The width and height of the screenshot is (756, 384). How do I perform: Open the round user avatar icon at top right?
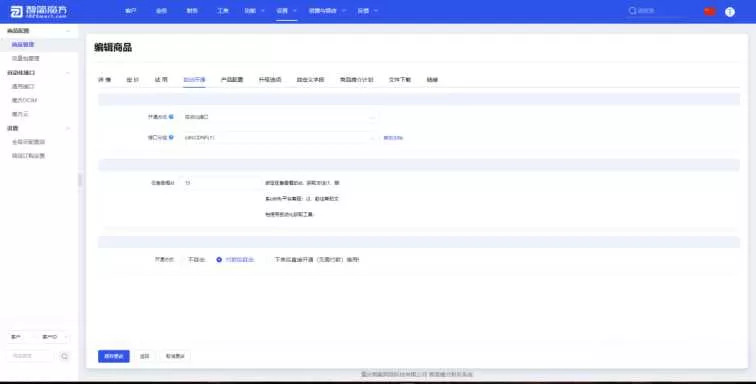(x=730, y=12)
